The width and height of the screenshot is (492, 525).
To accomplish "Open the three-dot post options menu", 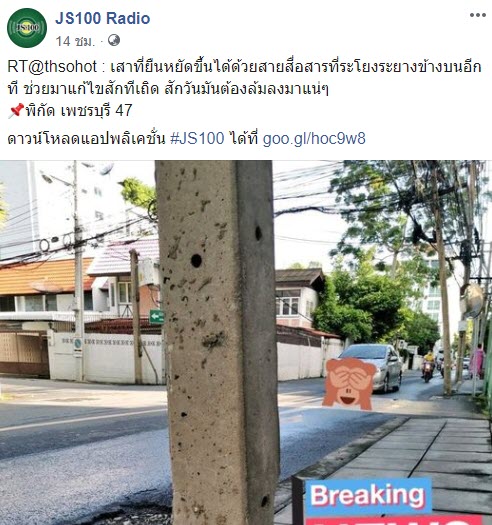I will coord(478,15).
